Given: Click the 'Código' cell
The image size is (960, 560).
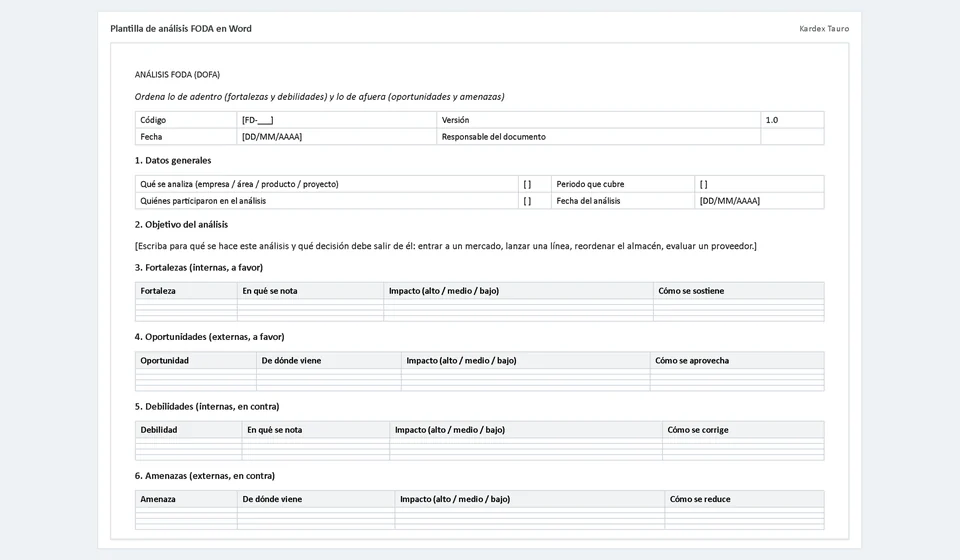Looking at the screenshot, I should (x=186, y=120).
